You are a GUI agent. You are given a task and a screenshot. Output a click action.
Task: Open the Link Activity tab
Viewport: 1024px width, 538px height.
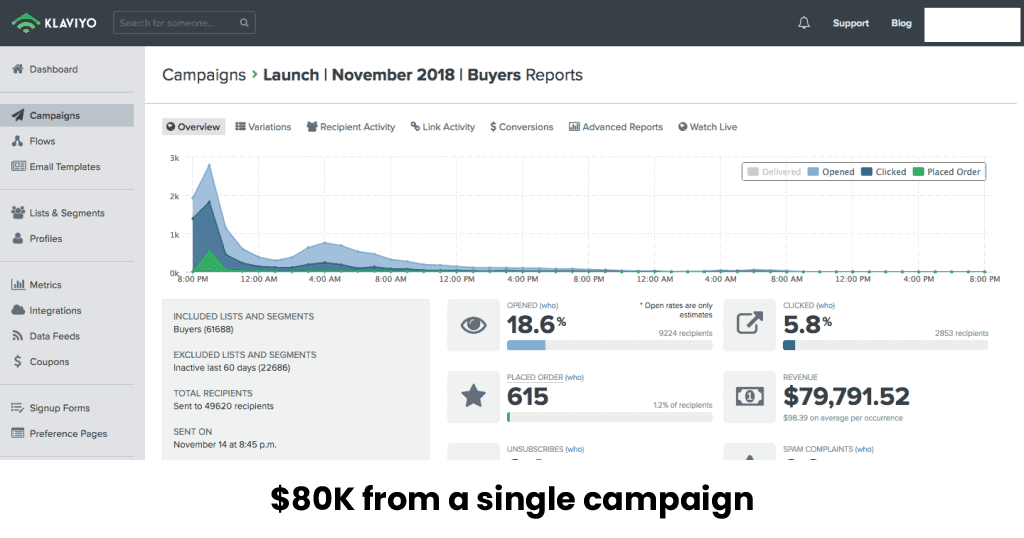click(x=443, y=127)
